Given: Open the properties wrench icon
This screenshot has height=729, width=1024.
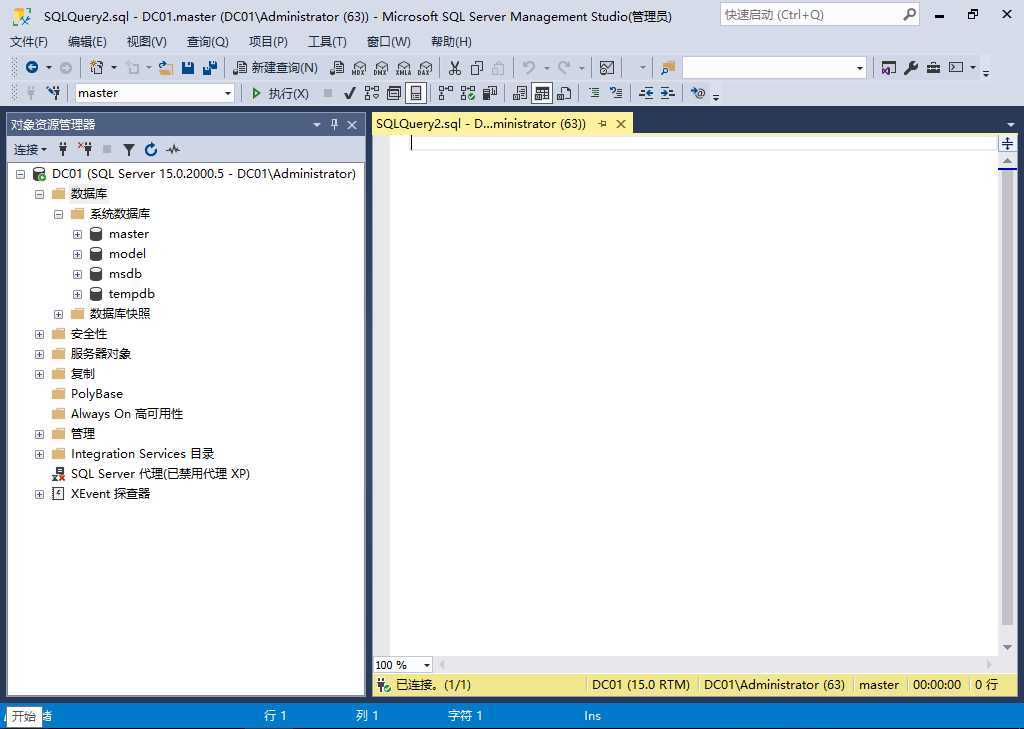Looking at the screenshot, I should (x=911, y=67).
